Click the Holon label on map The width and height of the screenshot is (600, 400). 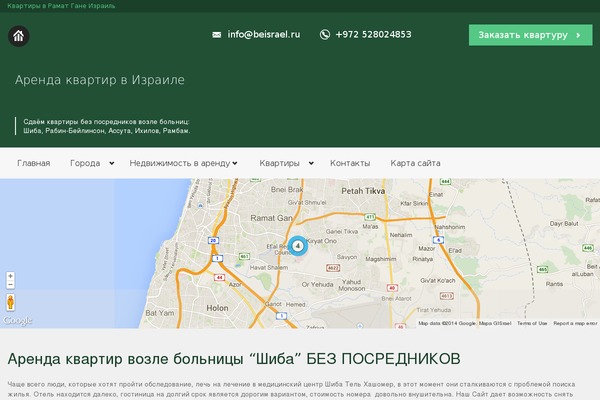217,308
